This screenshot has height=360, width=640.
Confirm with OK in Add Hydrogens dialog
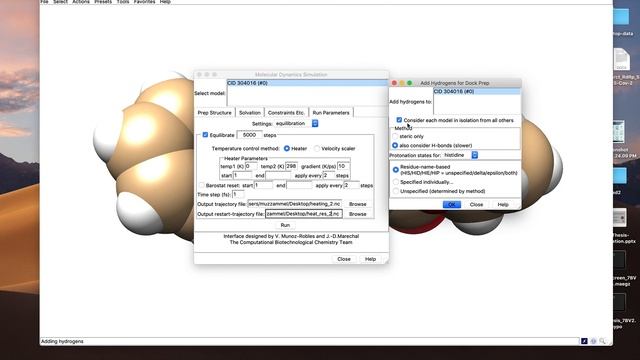(x=451, y=204)
